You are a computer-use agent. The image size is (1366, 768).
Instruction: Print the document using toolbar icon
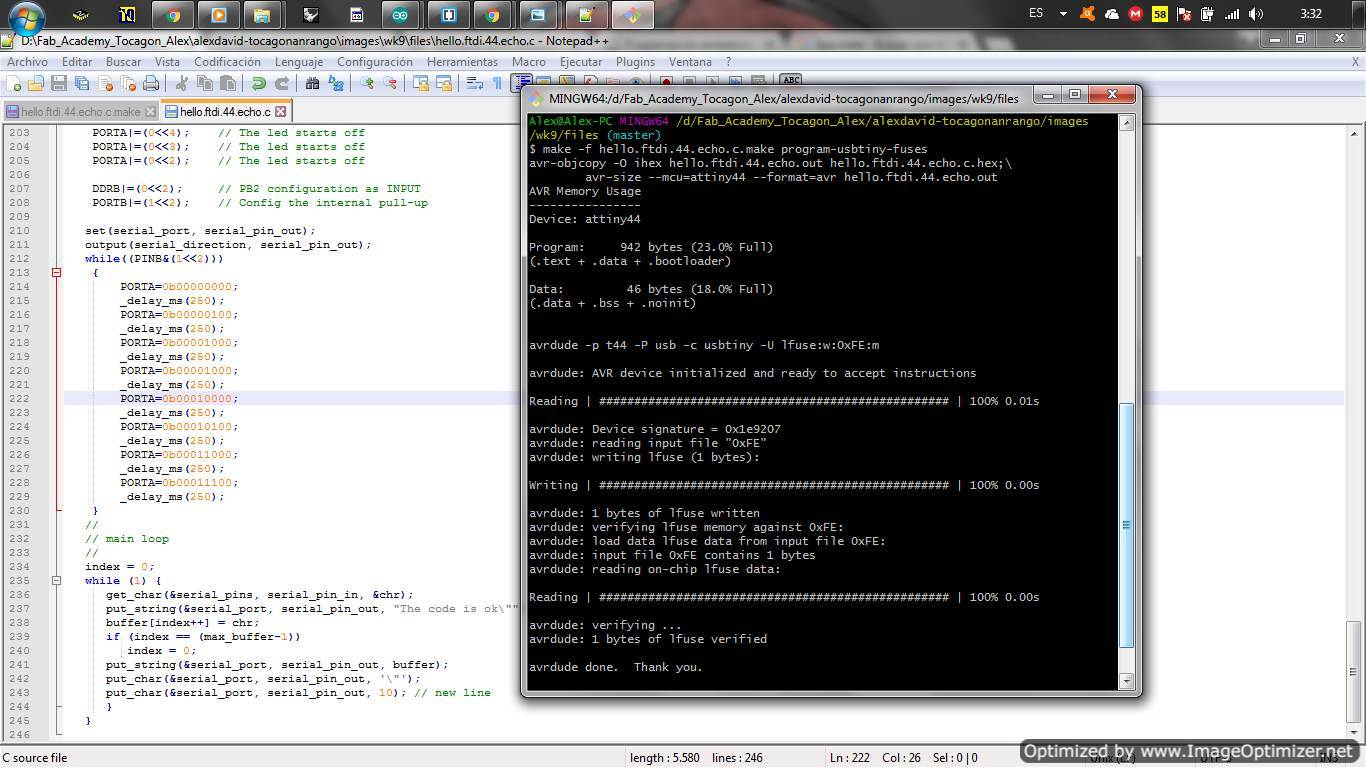[x=150, y=84]
